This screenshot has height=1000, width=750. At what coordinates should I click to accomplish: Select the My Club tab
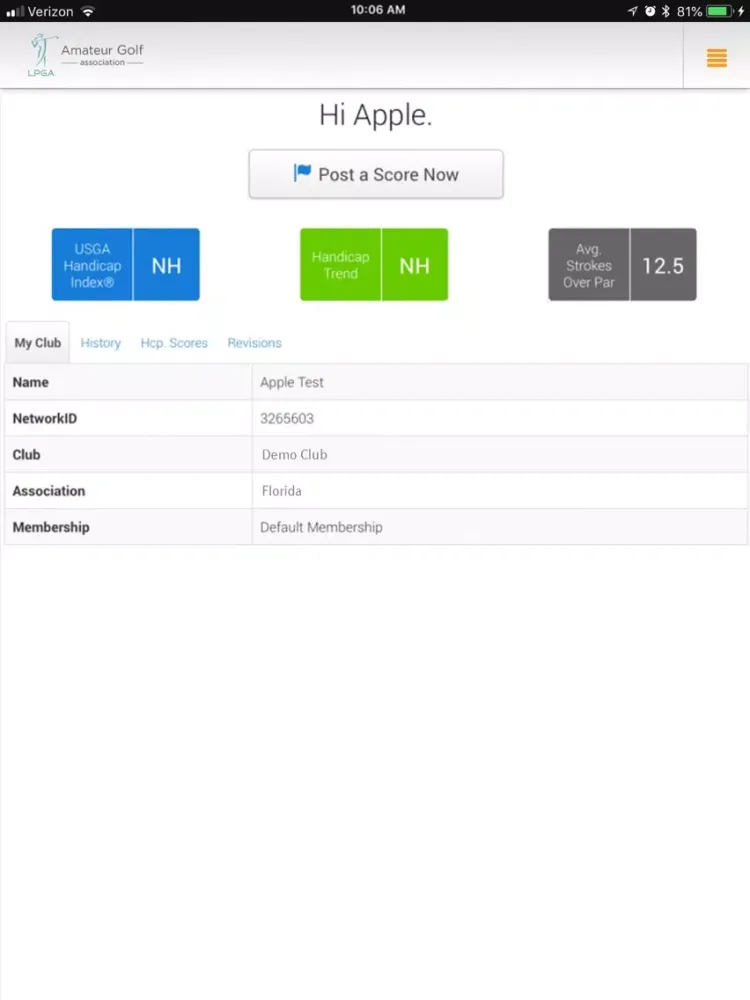click(38, 342)
